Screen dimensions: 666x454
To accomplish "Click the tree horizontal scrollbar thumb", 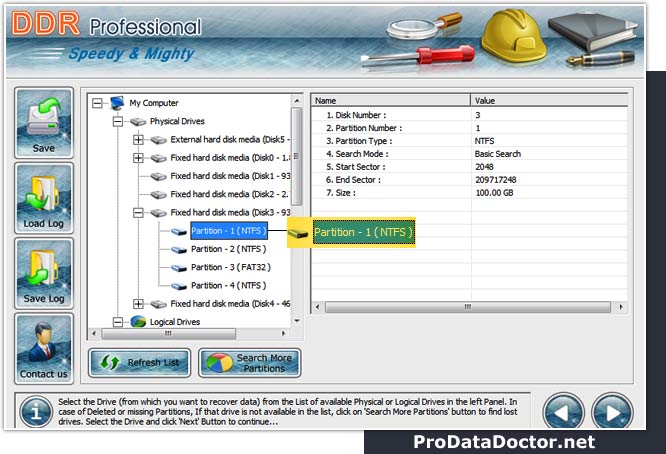I will pos(169,334).
